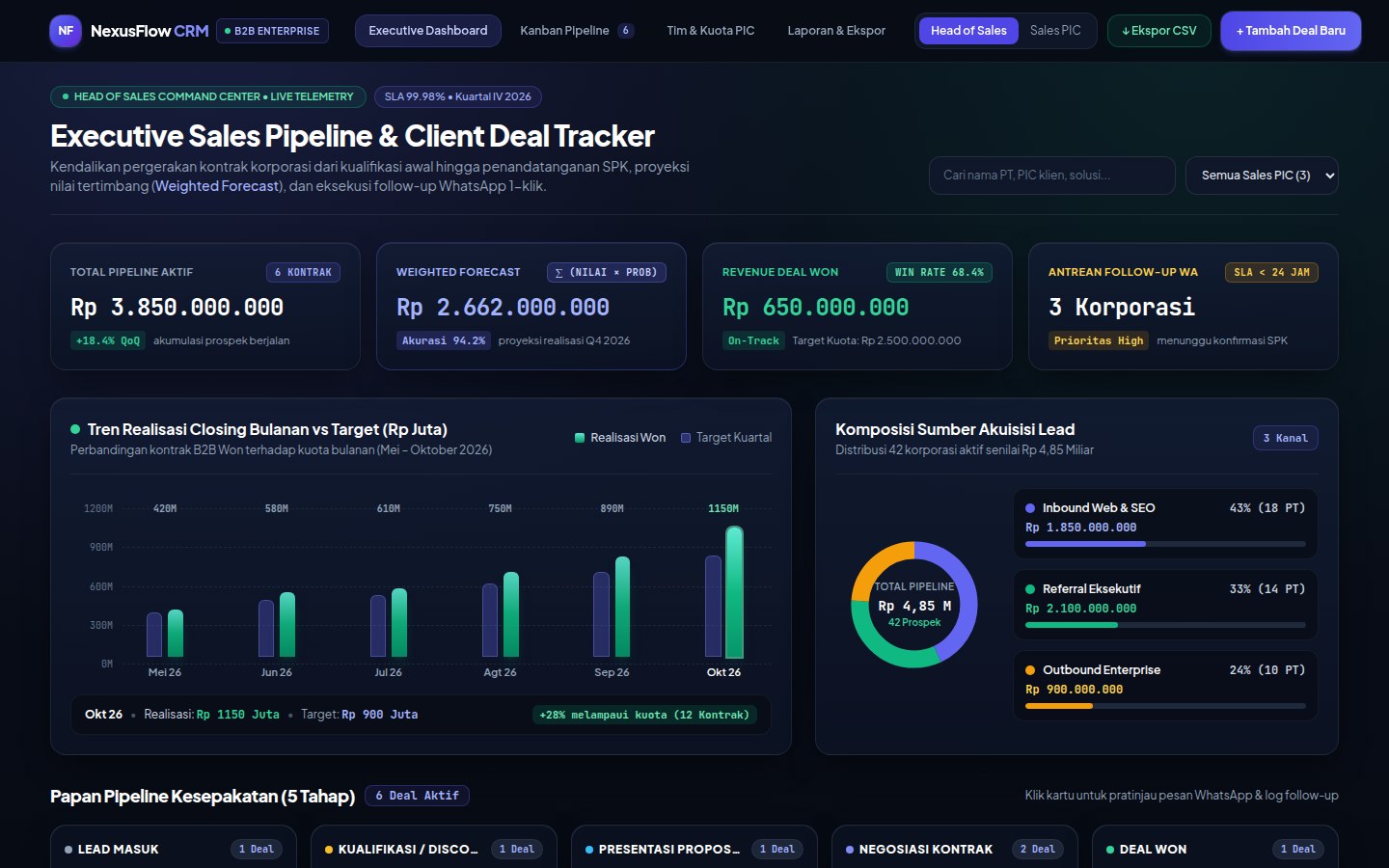Click NEGOSIASI KONTRAK column header
The width and height of the screenshot is (1389, 868).
point(955,849)
